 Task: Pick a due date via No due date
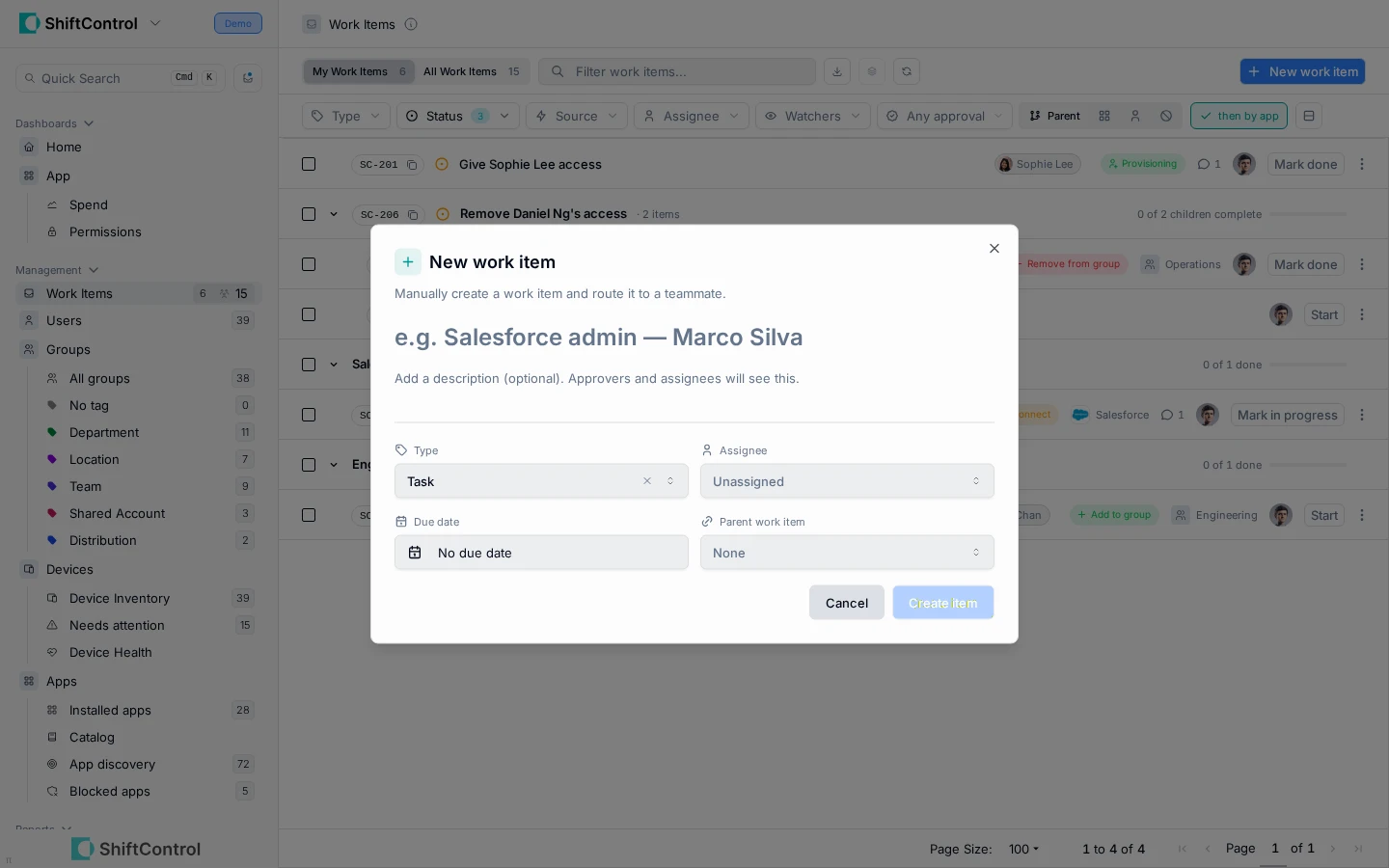pos(541,553)
